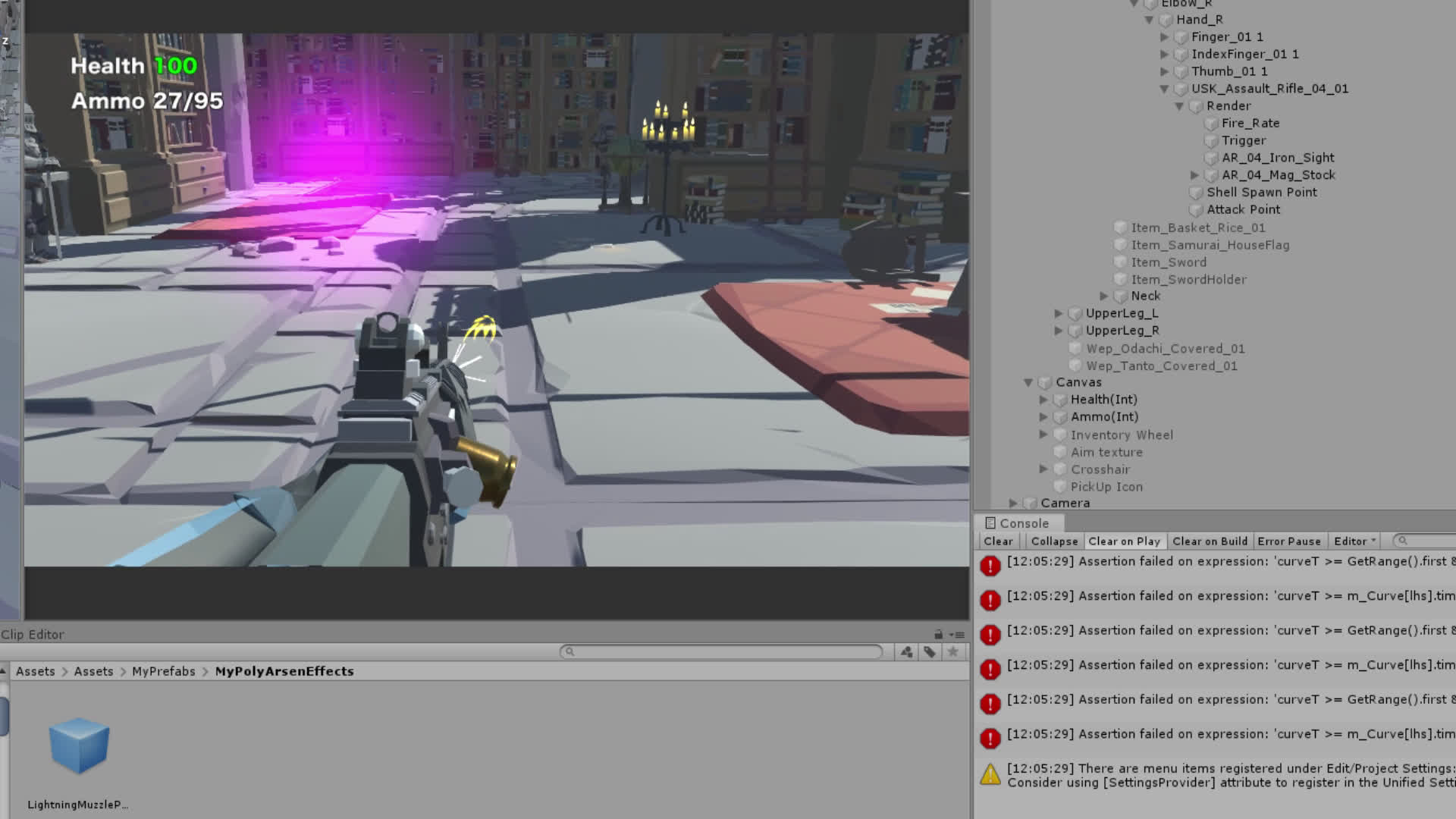Toggle the Collapse option in Console
1456x819 pixels.
pos(1053,541)
